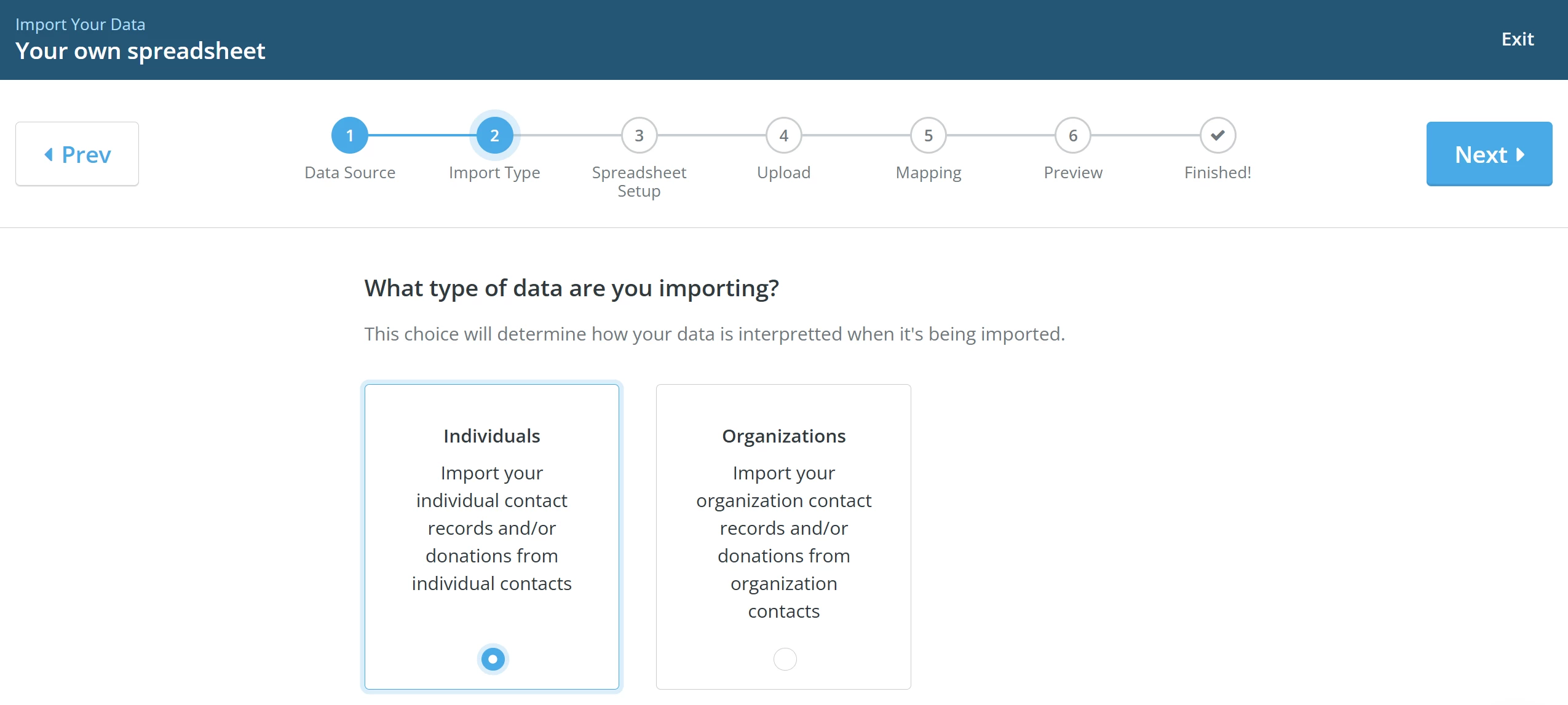The height and width of the screenshot is (705, 1568).
Task: Enable importing organization contact records
Action: tap(783, 659)
